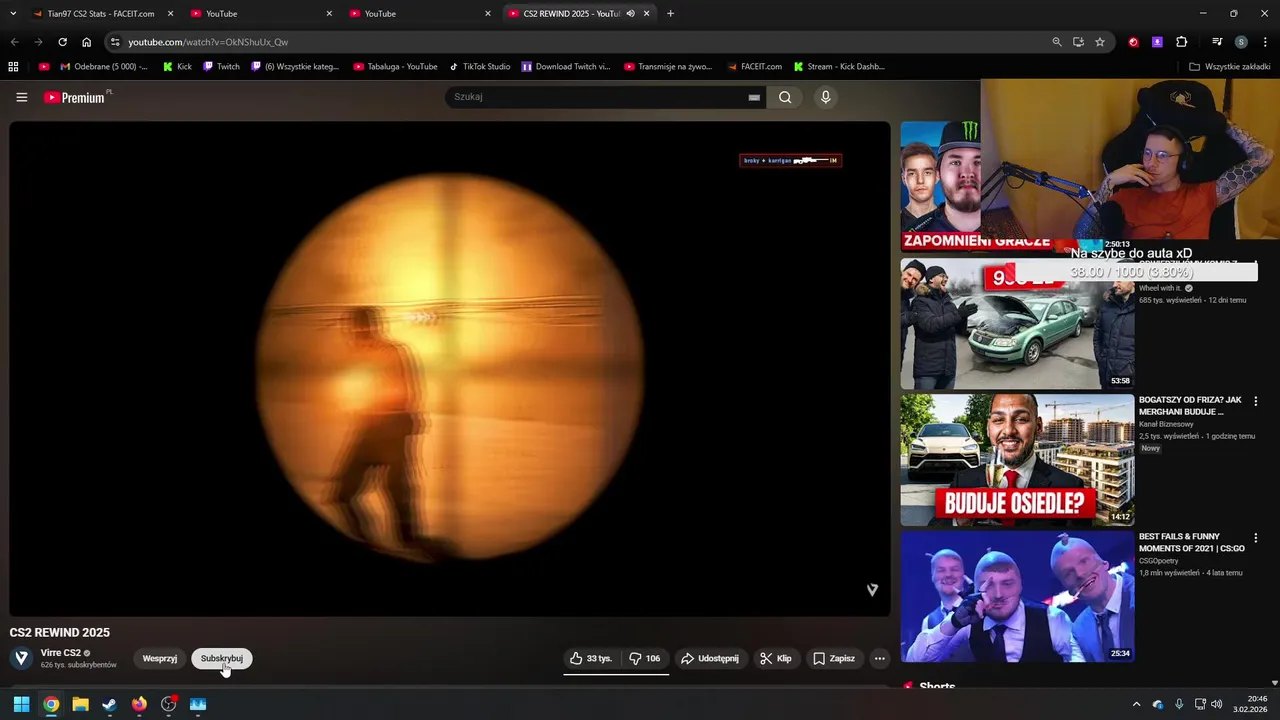The width and height of the screenshot is (1280, 720).
Task: Open the Chrome extensions puzzle icon
Action: 1181,42
